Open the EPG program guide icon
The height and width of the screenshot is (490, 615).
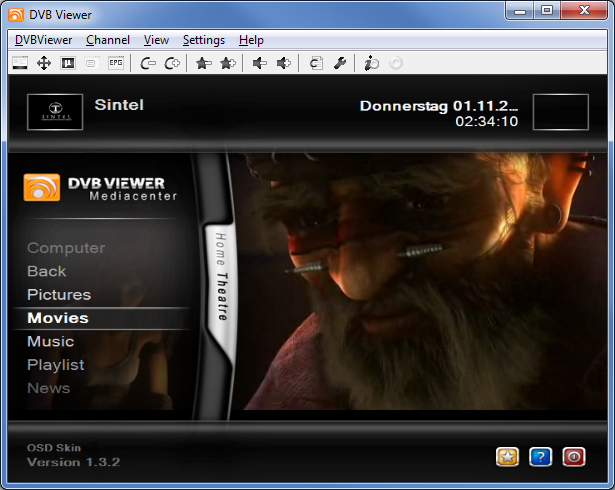pyautogui.click(x=116, y=63)
